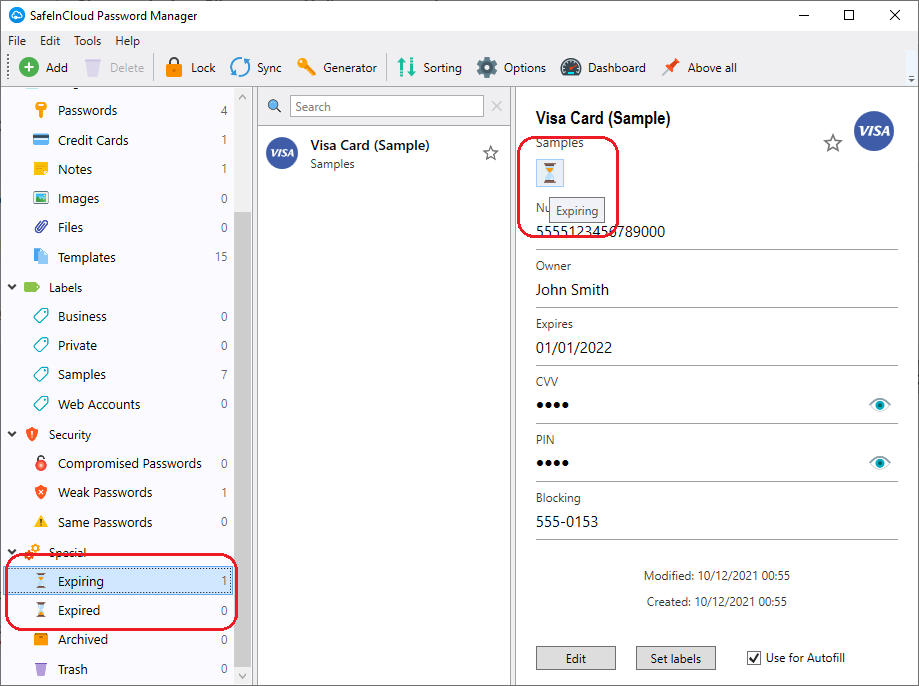Click the Compromised Passwords lock icon
The height and width of the screenshot is (686, 919).
41,463
